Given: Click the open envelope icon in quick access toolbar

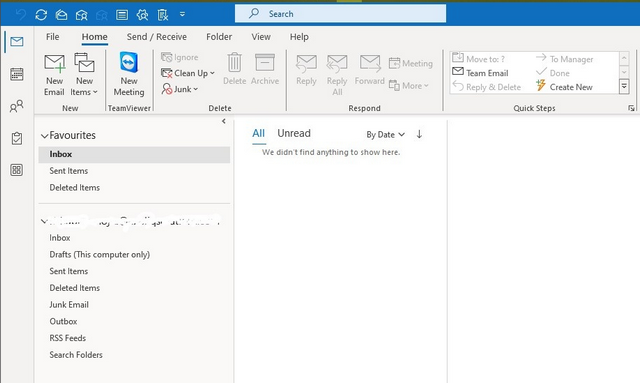Looking at the screenshot, I should pos(61,15).
